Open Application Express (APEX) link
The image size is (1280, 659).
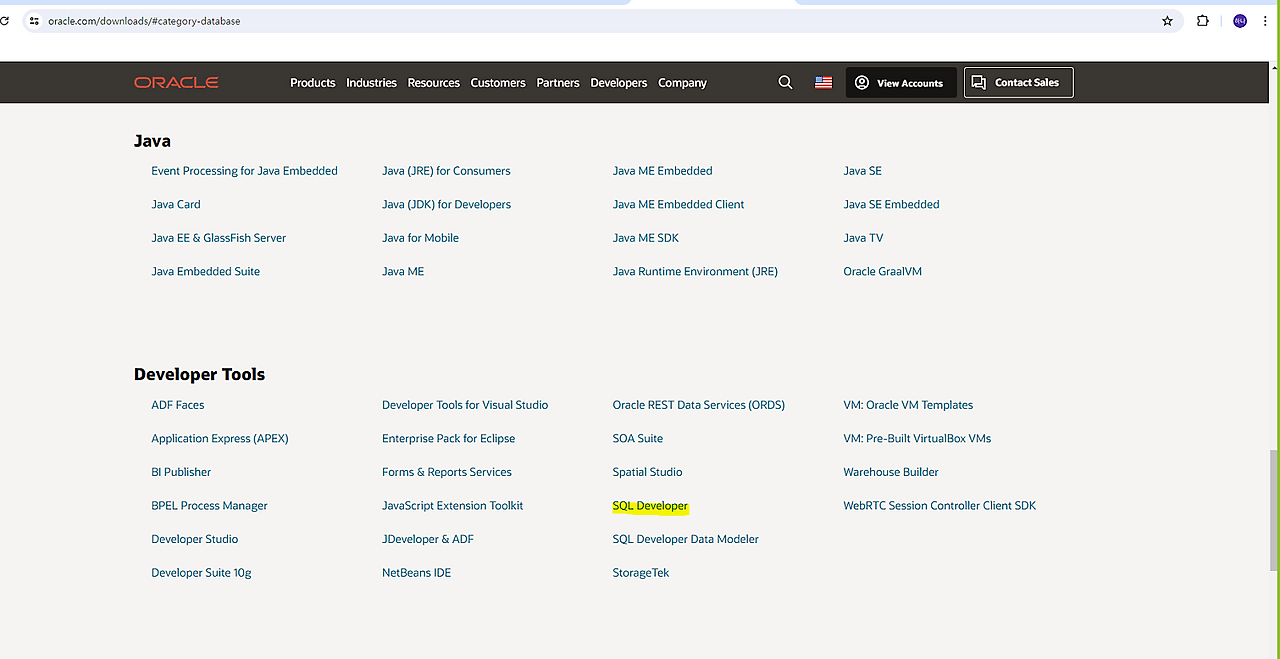point(220,438)
